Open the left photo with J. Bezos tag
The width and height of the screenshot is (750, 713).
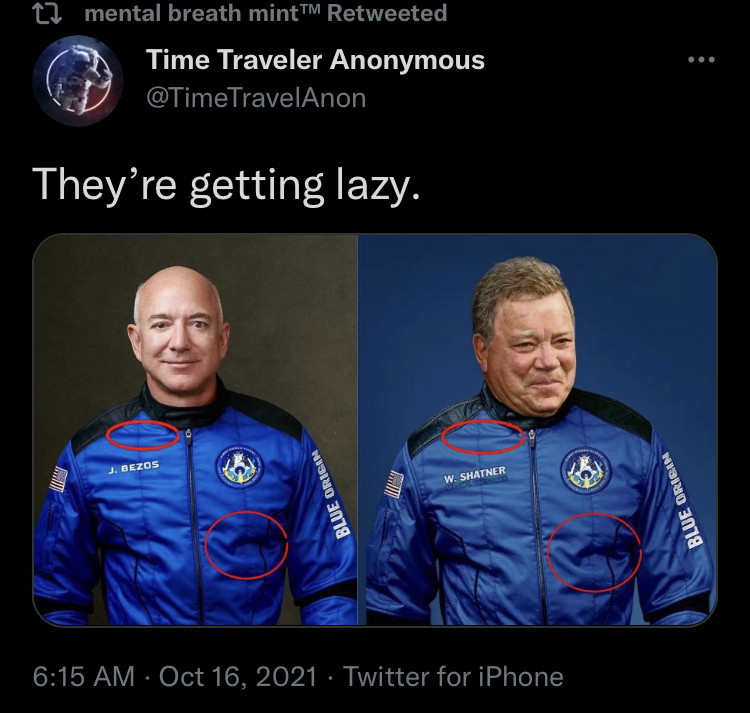[195, 429]
